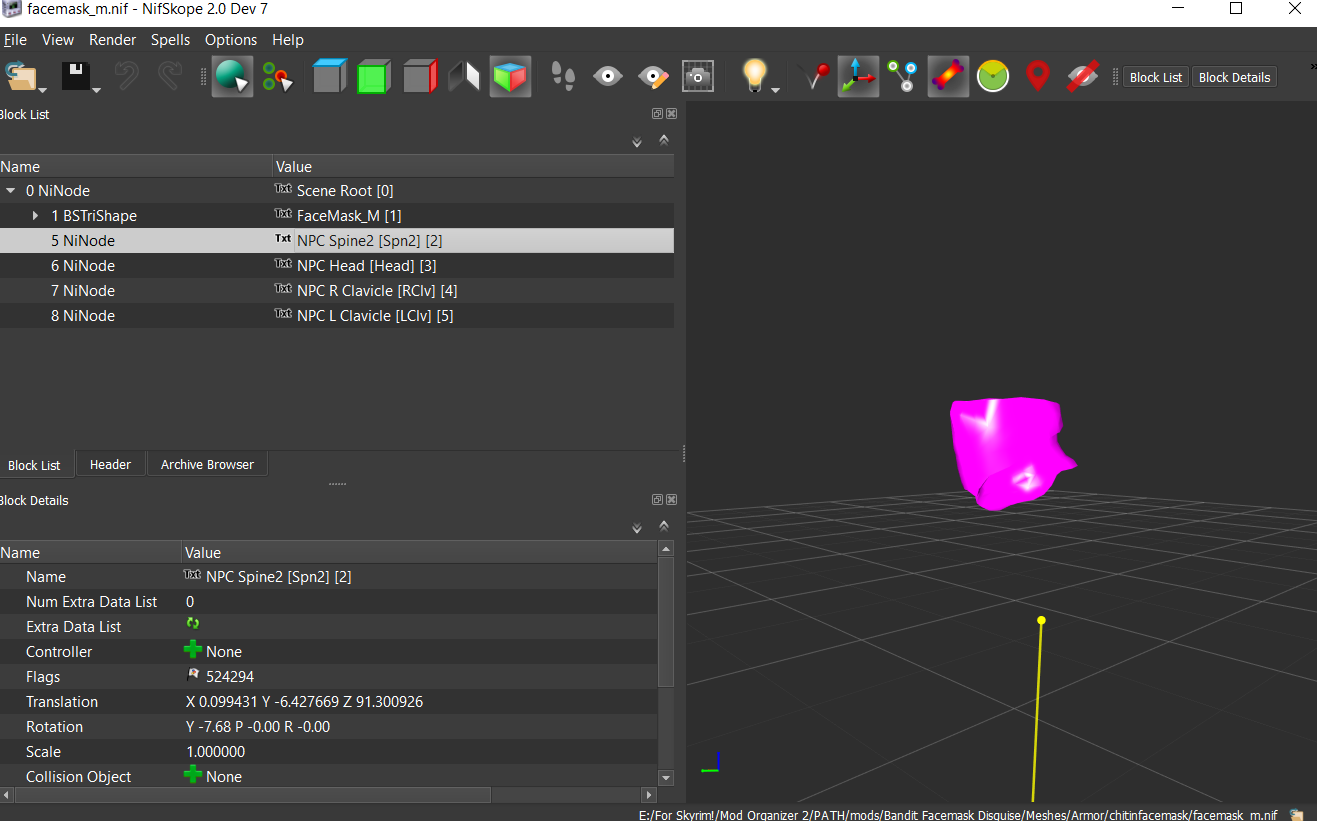
Task: Switch to the Archive Browser tab
Action: (x=207, y=464)
